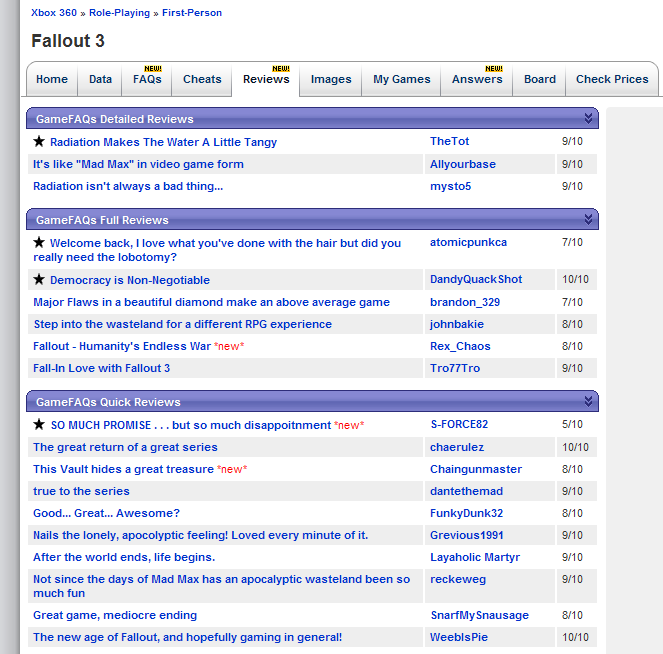Open 'The new age of Fallout' review
Viewport: 663px width, 654px height.
click(x=187, y=637)
